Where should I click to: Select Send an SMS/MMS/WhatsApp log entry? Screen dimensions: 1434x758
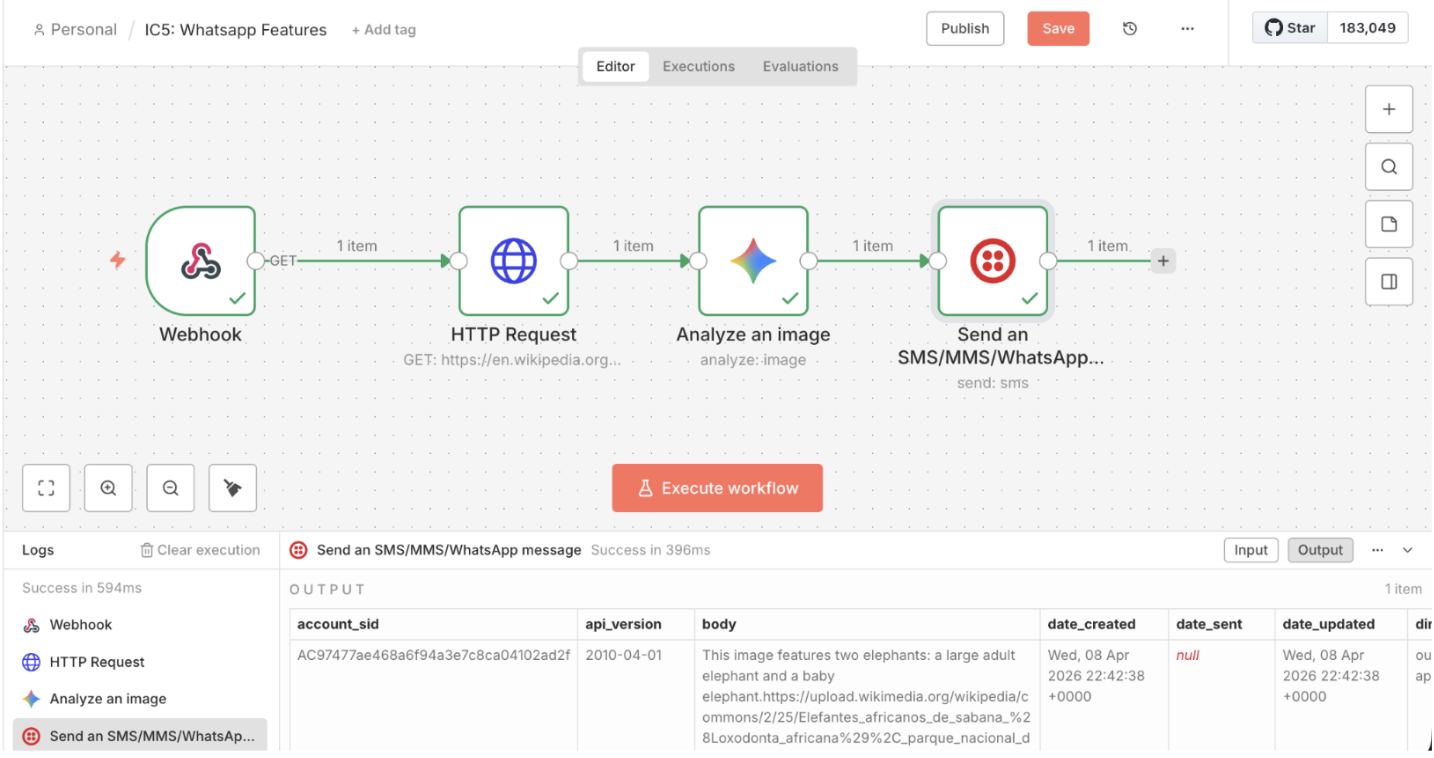pos(140,736)
